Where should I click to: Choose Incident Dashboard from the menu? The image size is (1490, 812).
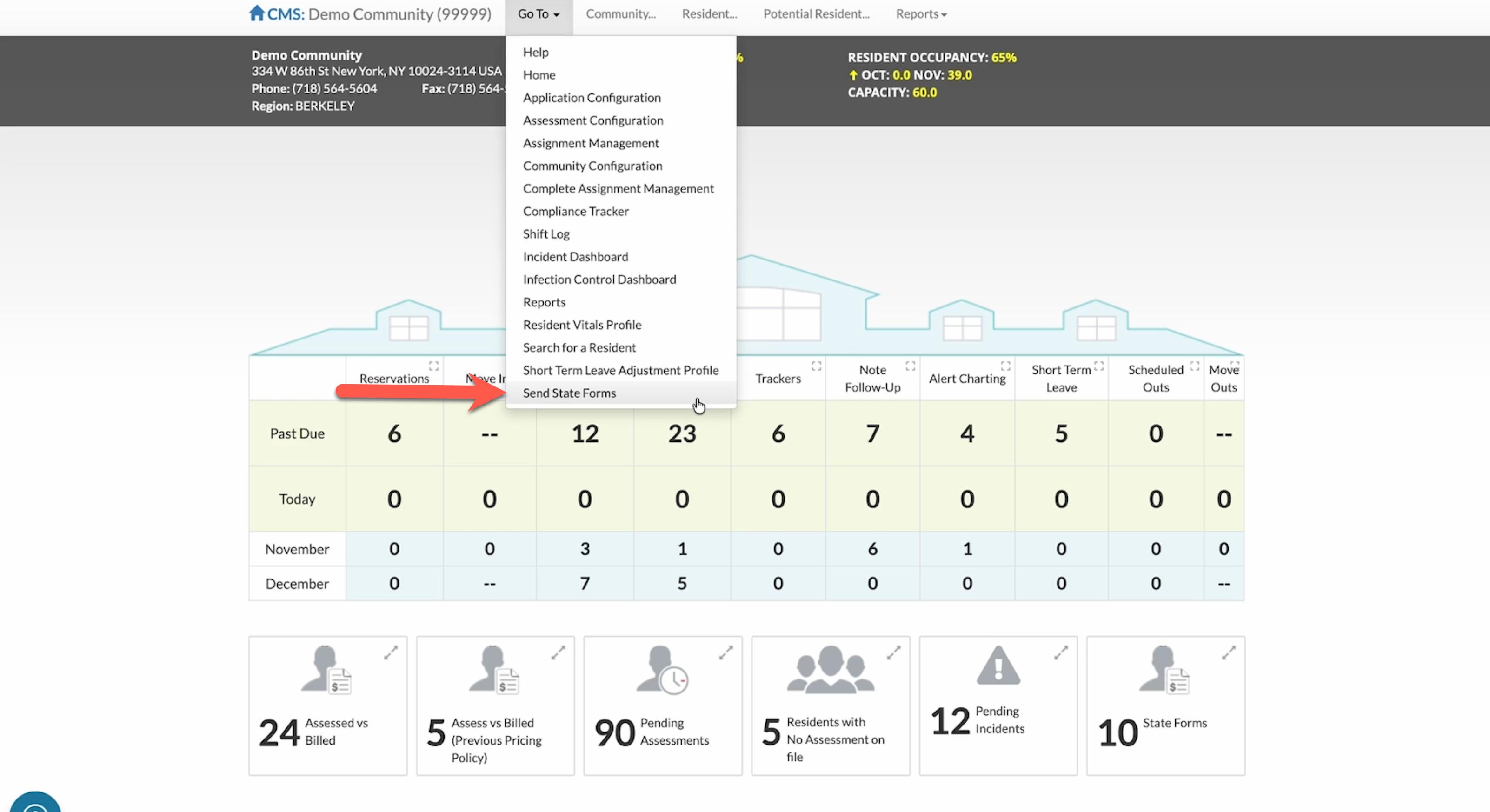click(x=575, y=257)
